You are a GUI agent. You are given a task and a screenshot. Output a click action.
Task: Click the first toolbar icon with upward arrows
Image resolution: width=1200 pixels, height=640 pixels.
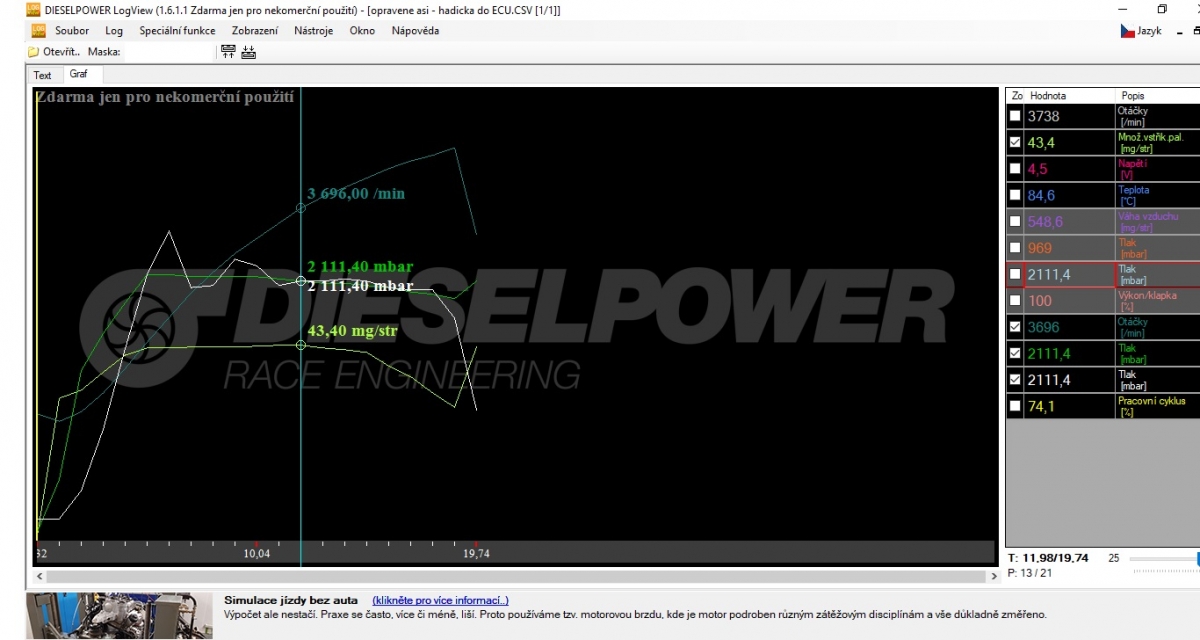tap(228, 51)
